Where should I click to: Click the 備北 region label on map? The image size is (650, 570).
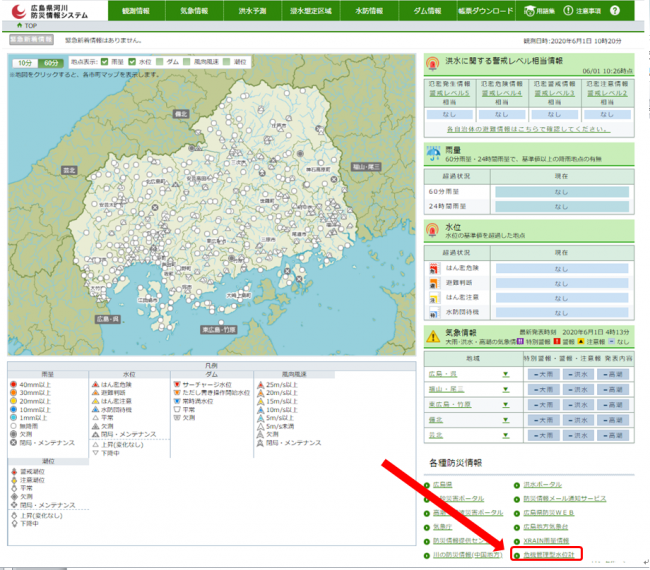point(181,114)
